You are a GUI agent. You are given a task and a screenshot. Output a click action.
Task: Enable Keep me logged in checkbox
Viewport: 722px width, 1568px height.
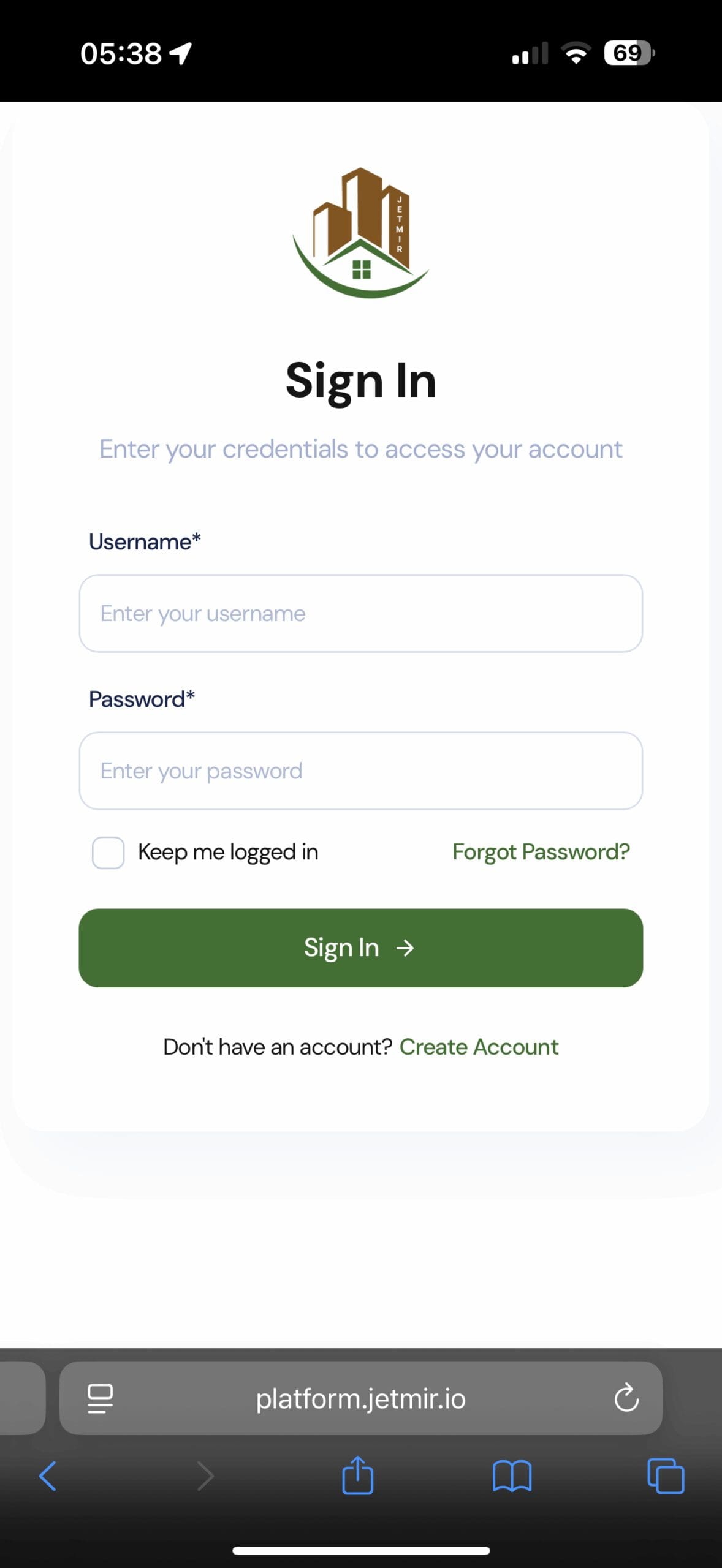pyautogui.click(x=108, y=853)
